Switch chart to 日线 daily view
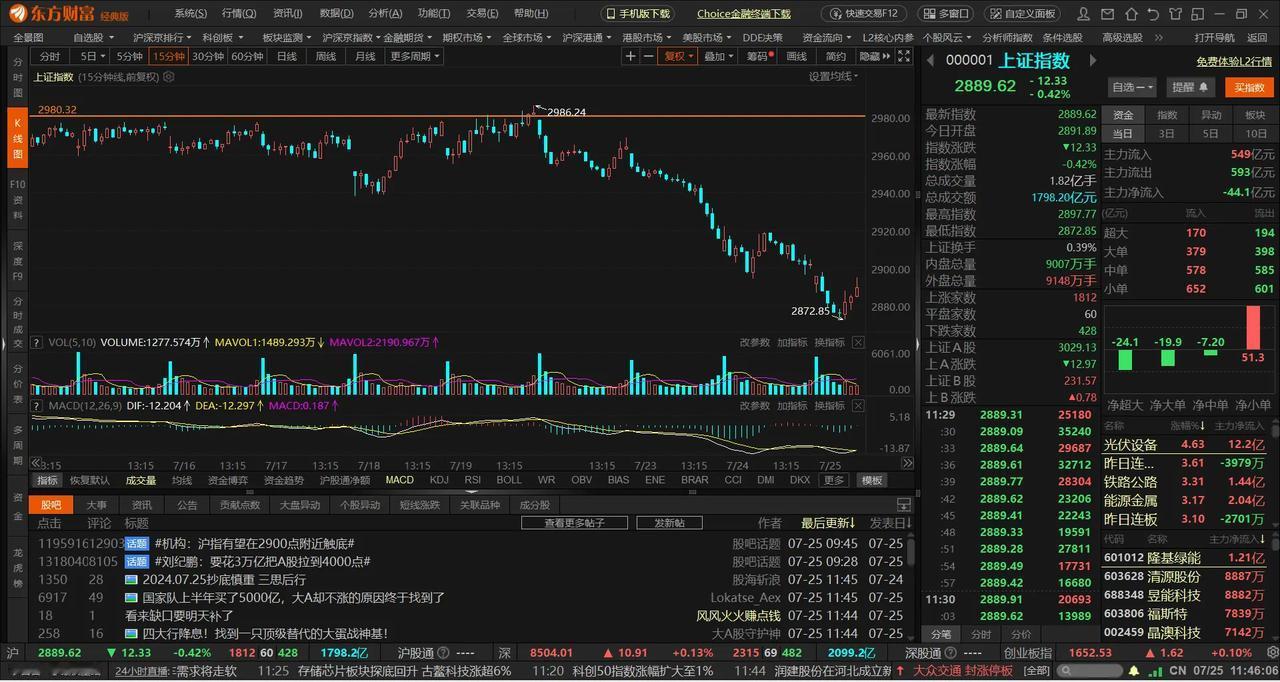1280x682 pixels. click(x=287, y=56)
